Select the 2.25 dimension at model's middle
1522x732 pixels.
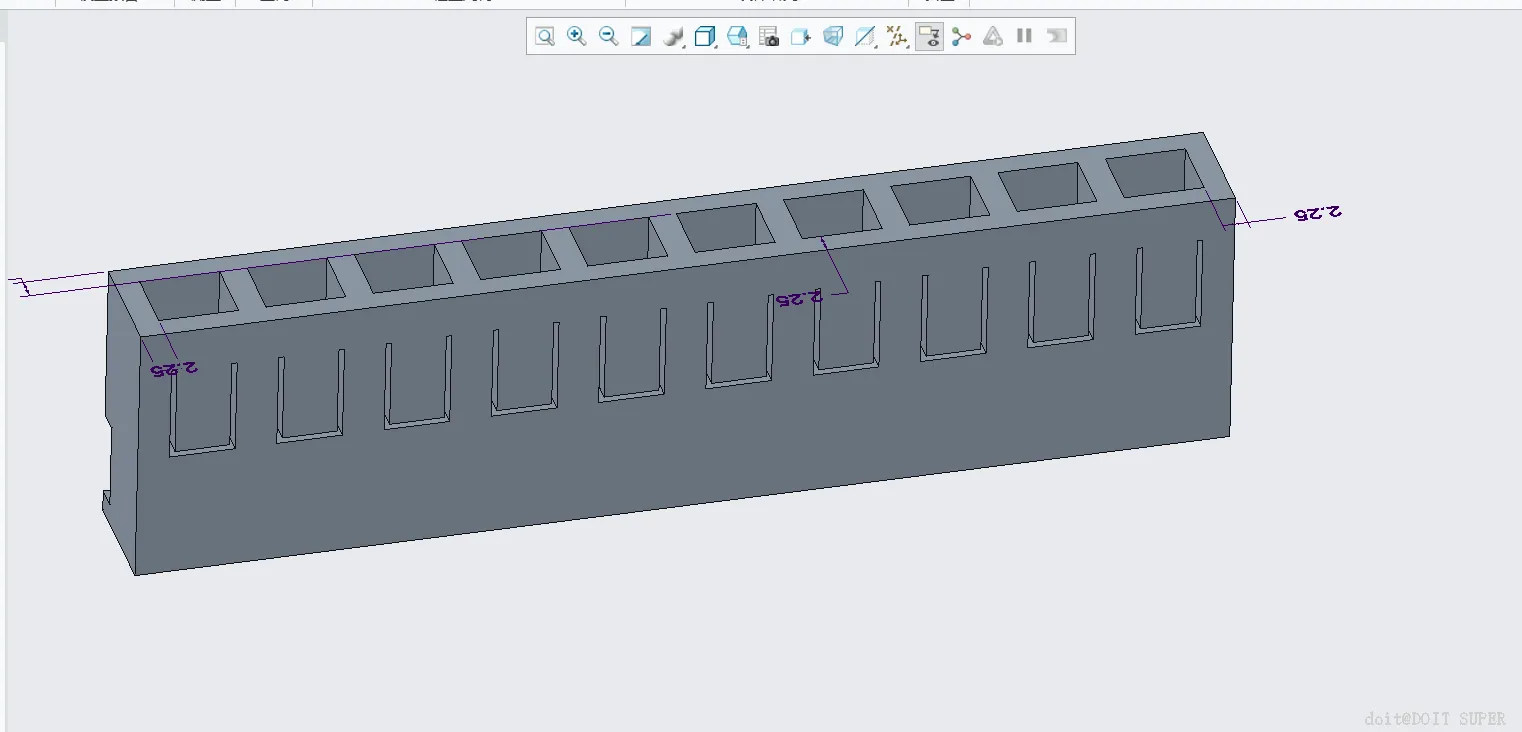(x=800, y=298)
